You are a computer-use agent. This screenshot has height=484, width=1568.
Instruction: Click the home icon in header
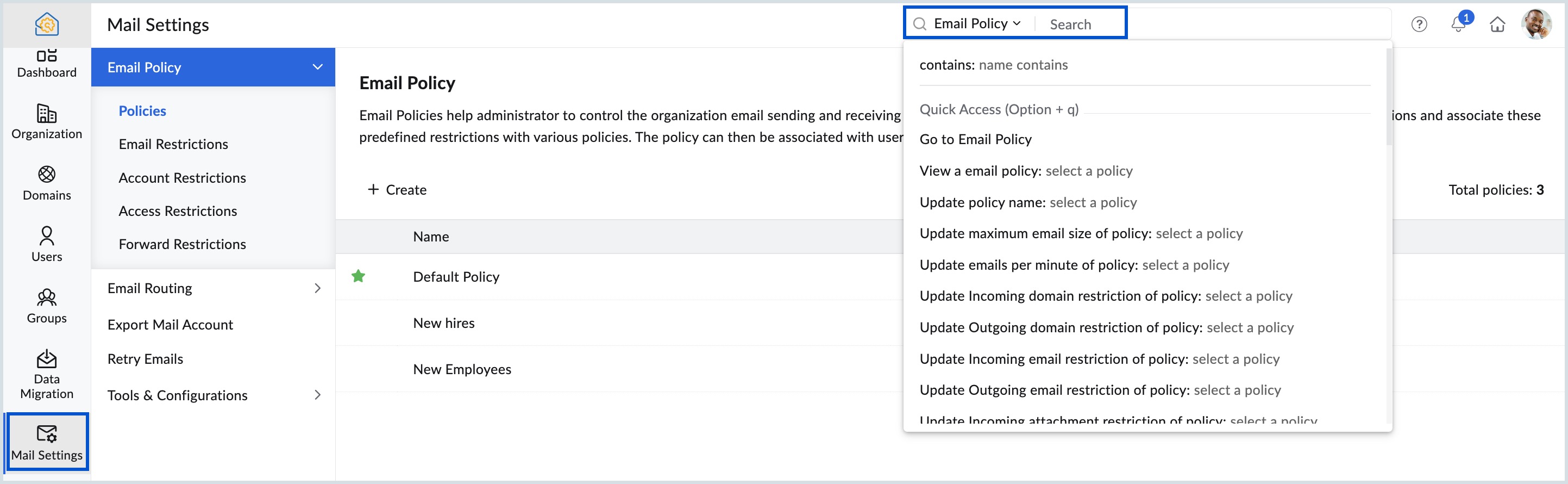(x=1497, y=24)
